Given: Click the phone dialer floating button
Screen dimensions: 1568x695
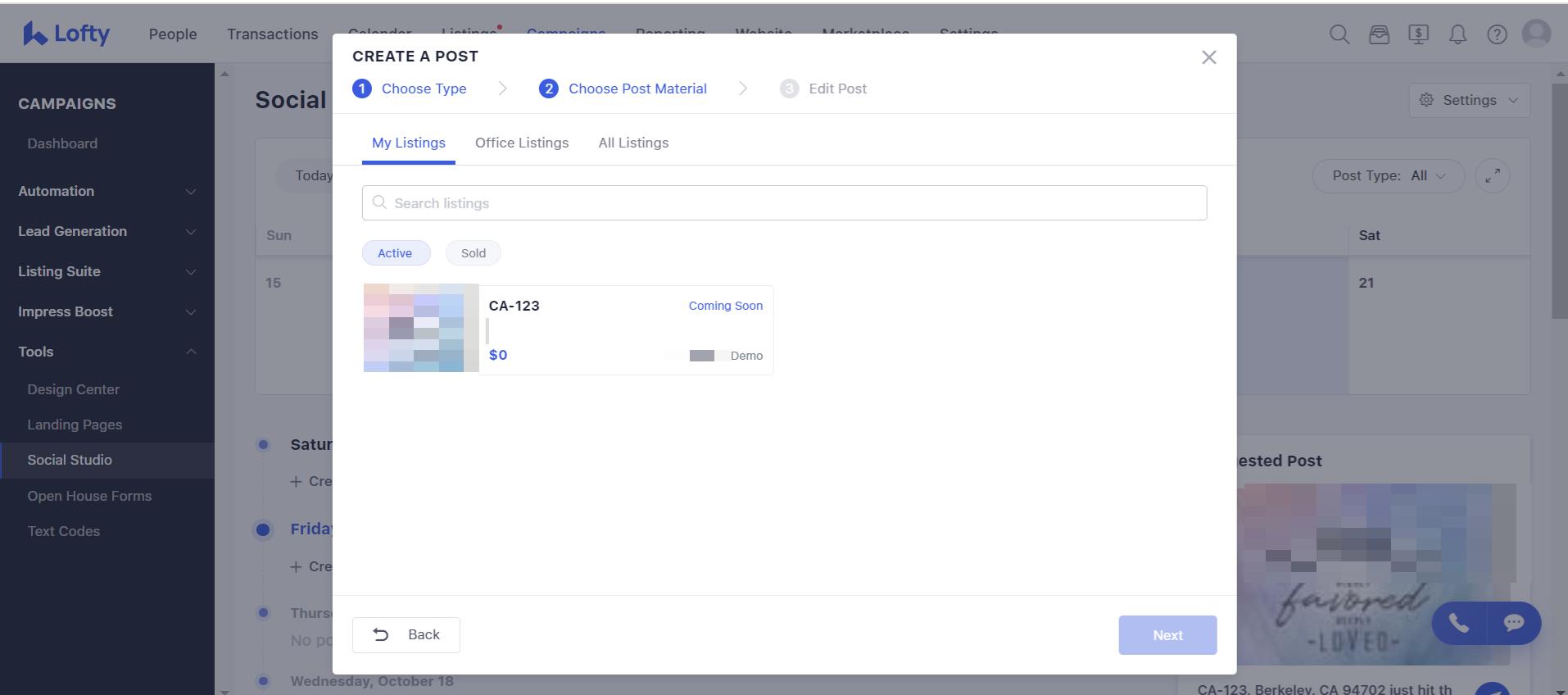Looking at the screenshot, I should point(1458,623).
